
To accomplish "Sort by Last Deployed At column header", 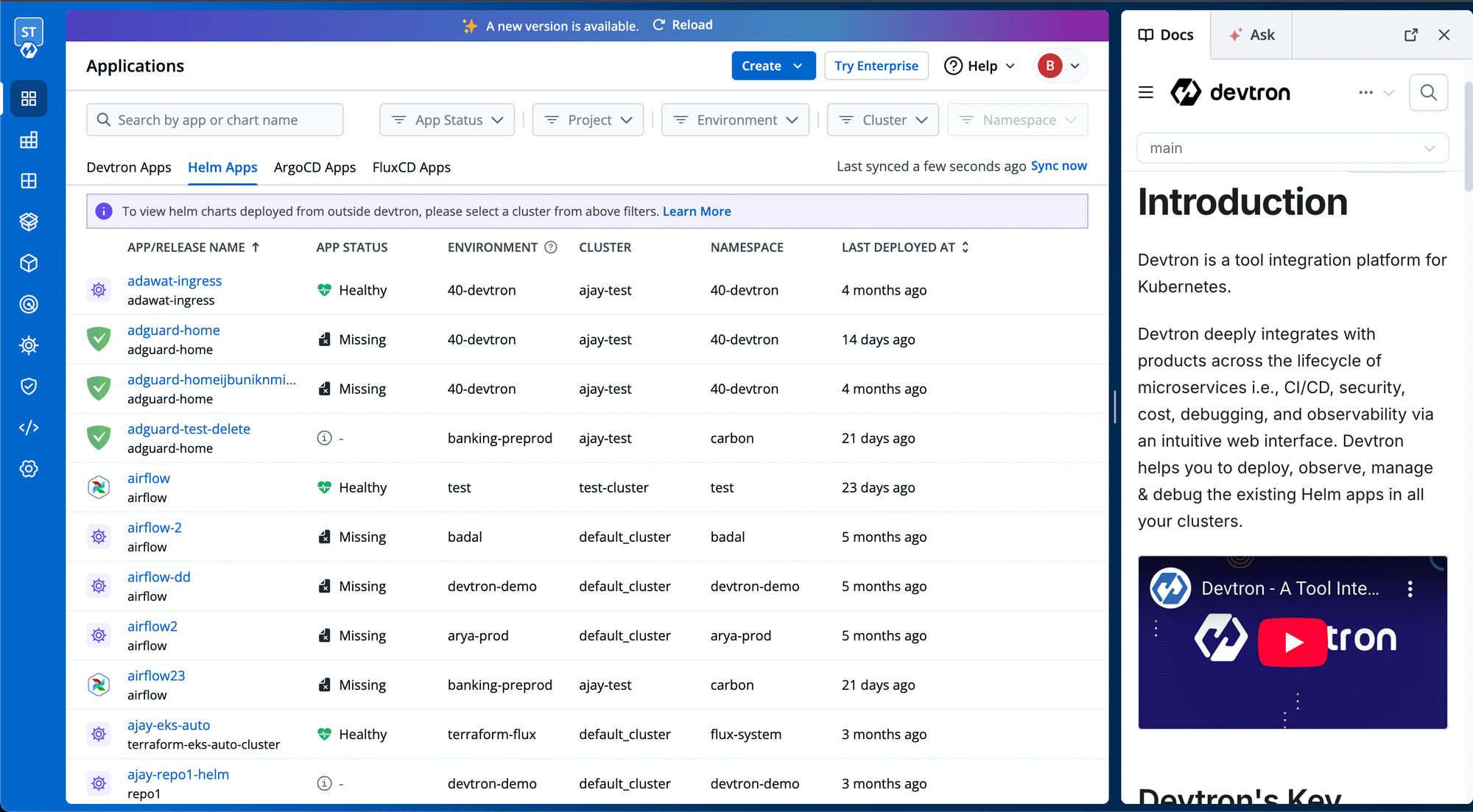I will click(x=905, y=247).
